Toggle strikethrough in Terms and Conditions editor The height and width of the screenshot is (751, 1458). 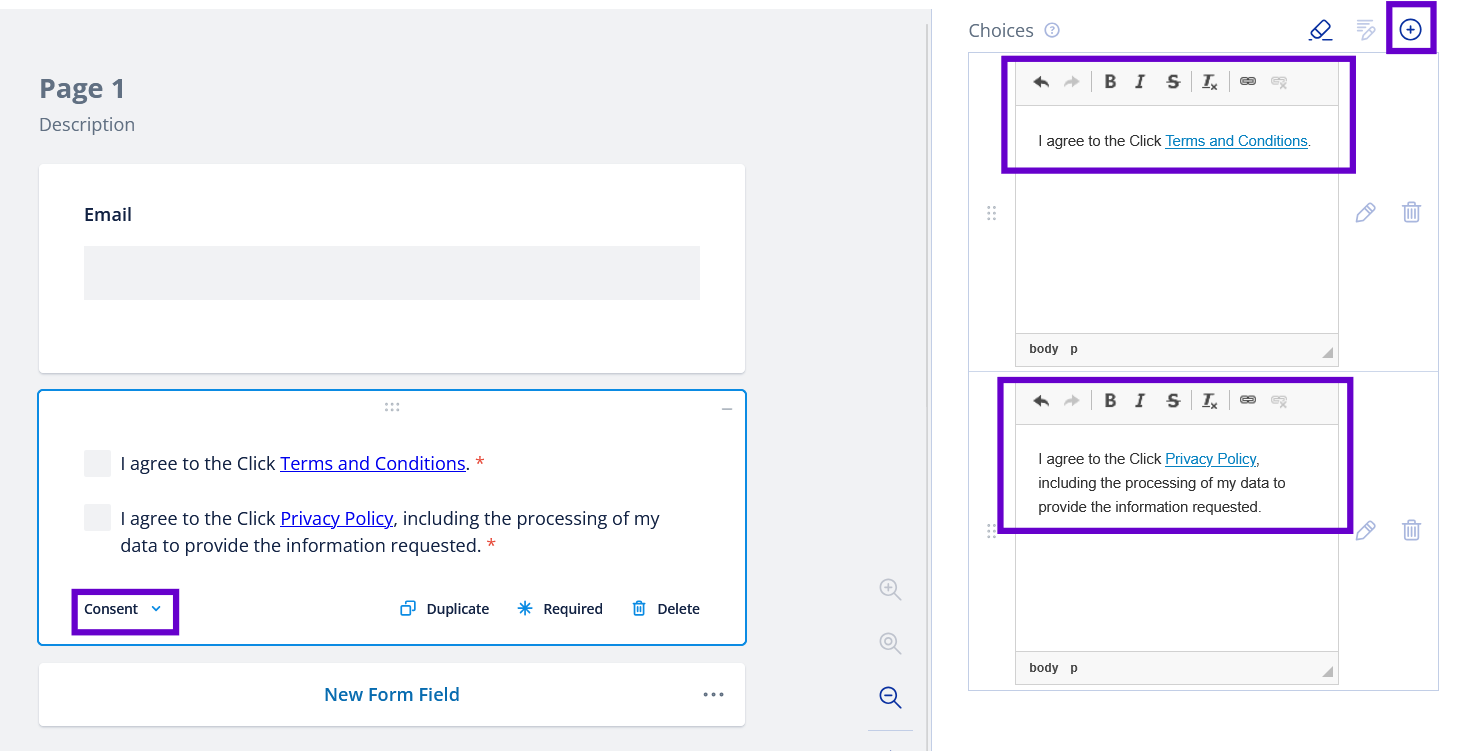pos(1173,82)
